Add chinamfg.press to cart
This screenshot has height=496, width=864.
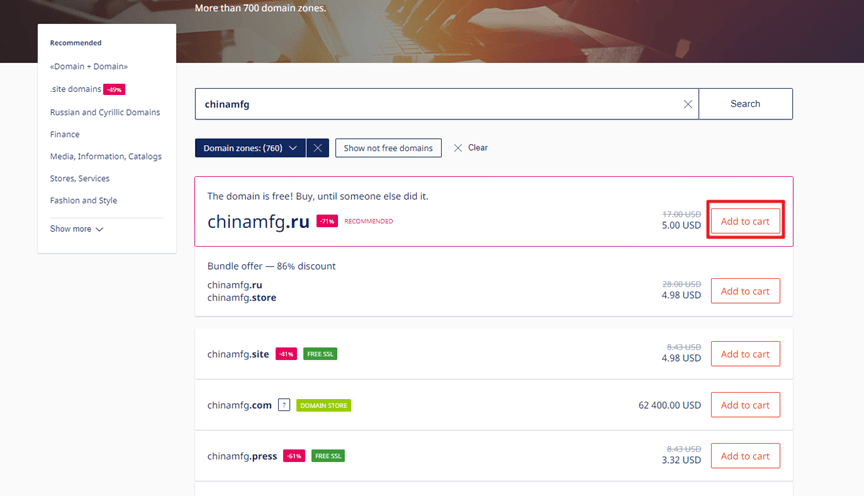coord(745,456)
